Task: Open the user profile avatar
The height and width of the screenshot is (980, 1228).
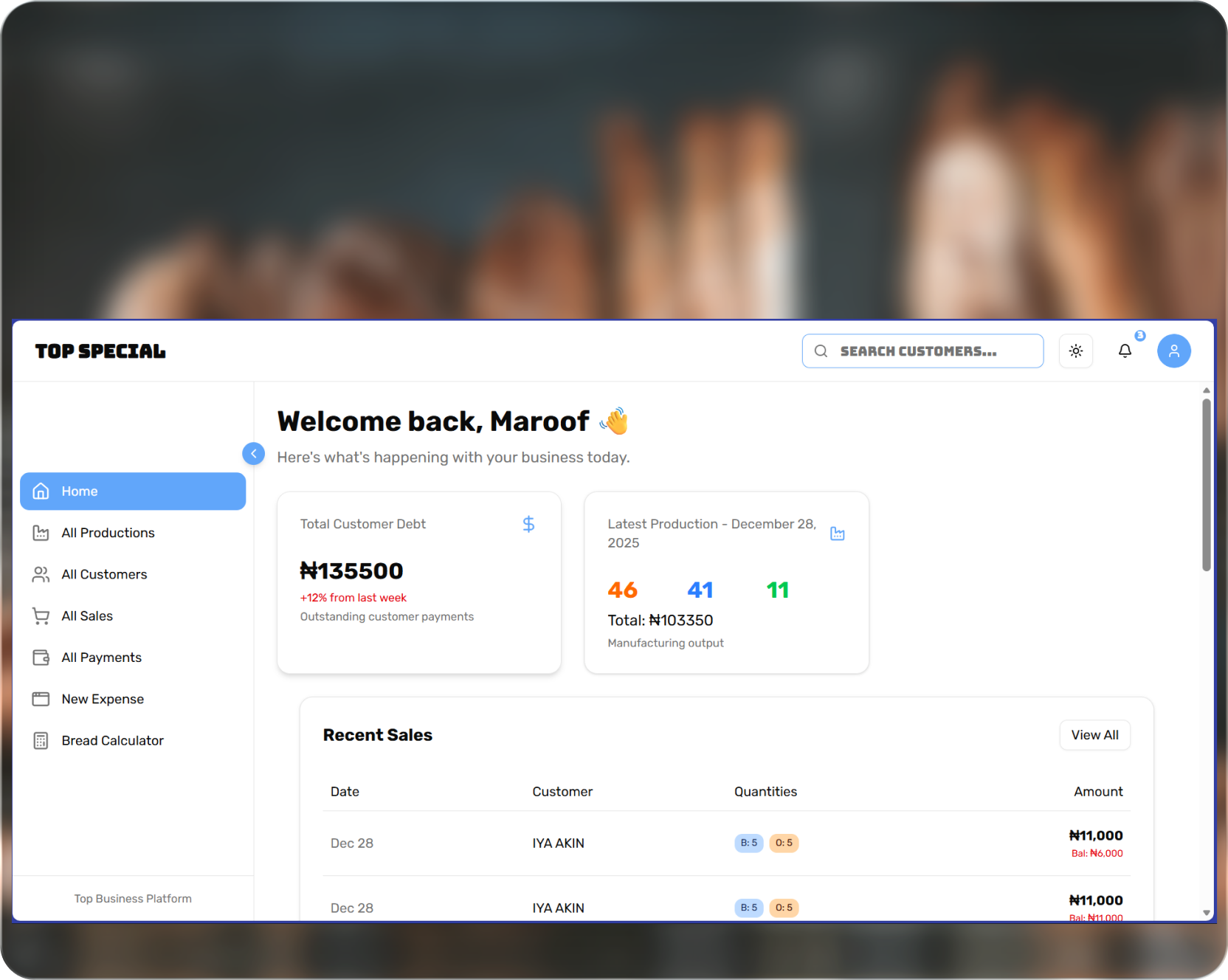Action: point(1173,351)
